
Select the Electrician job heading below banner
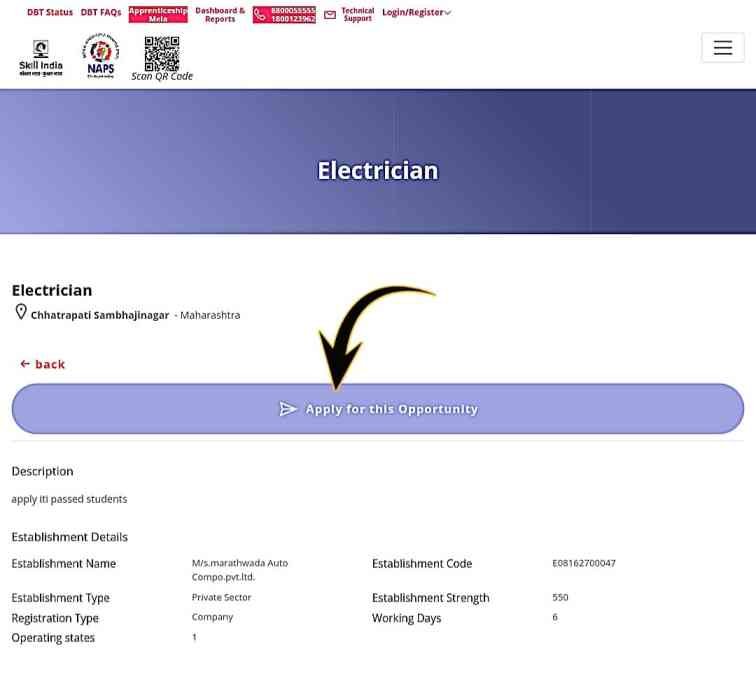52,290
